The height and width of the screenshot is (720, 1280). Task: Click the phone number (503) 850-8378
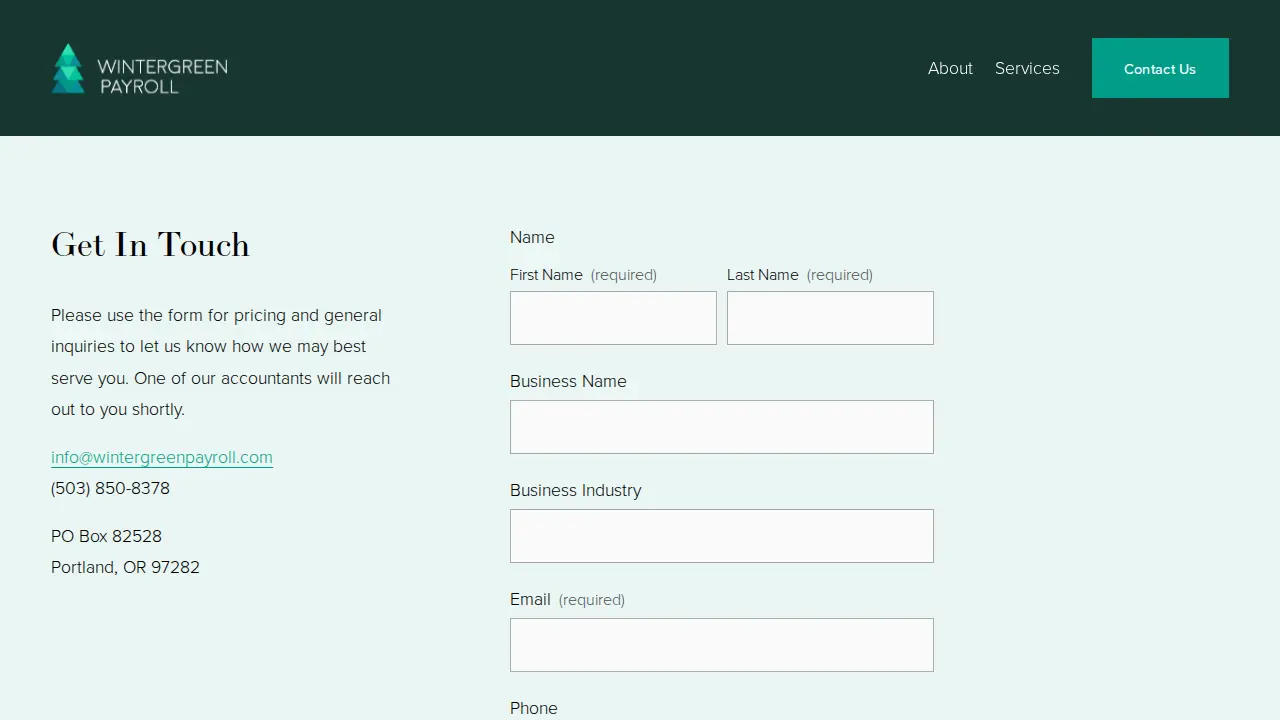point(110,488)
